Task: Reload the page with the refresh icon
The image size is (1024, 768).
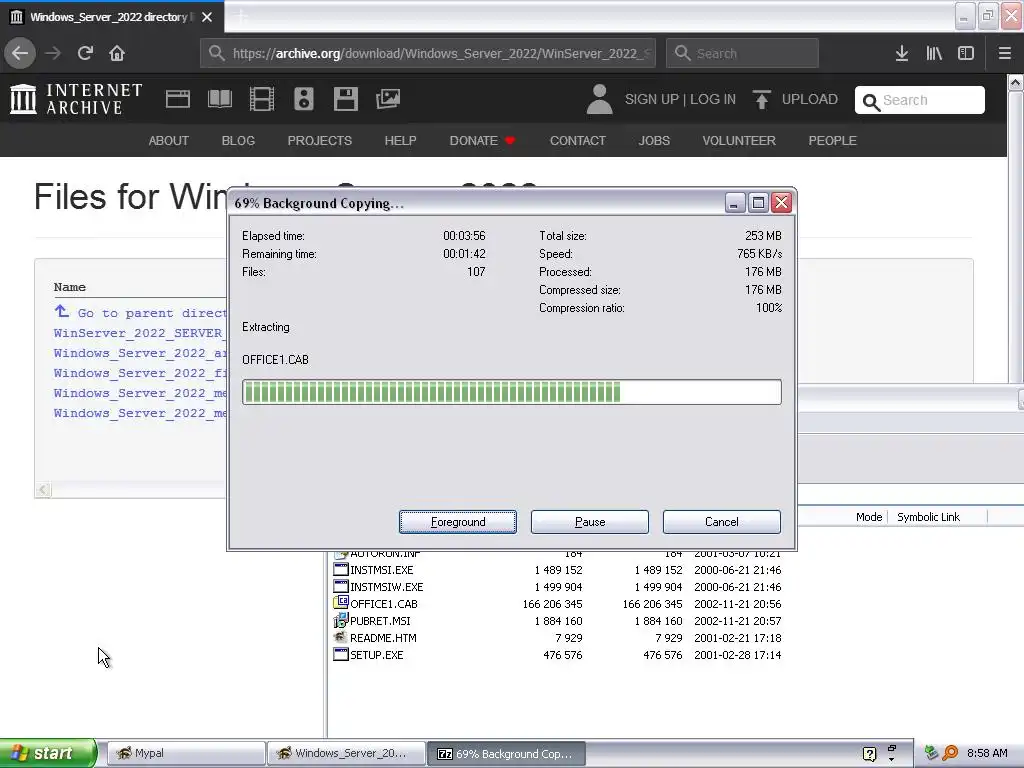Action: (85, 53)
